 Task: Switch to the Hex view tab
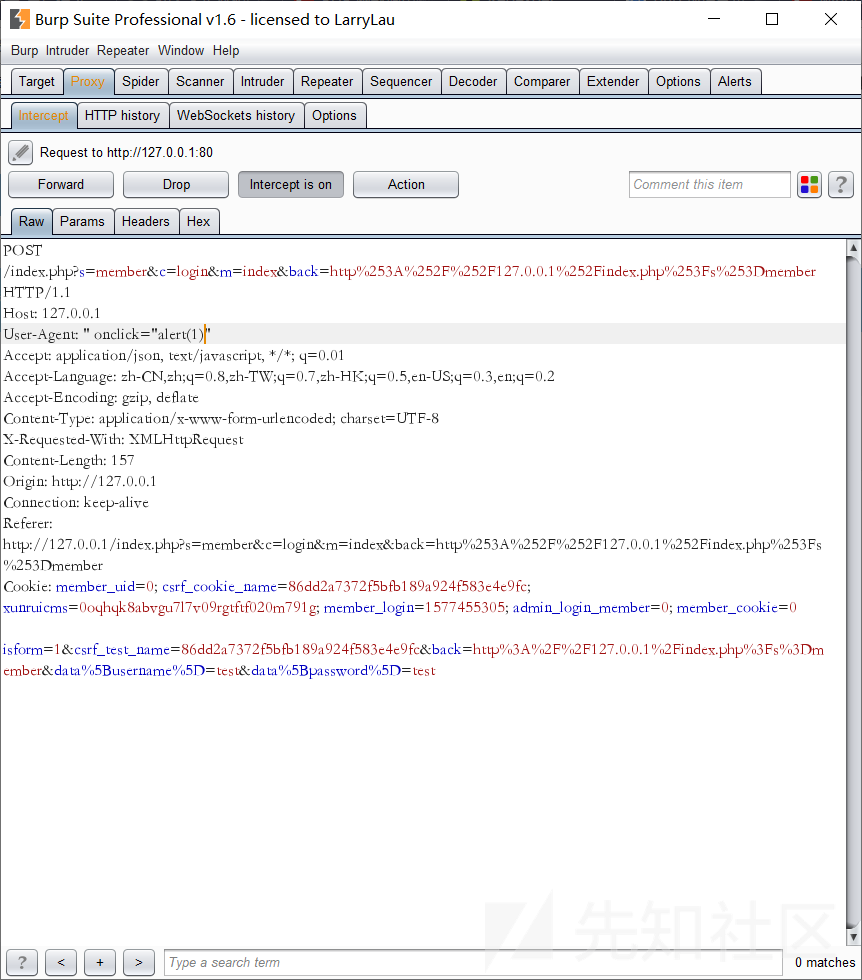coord(198,222)
